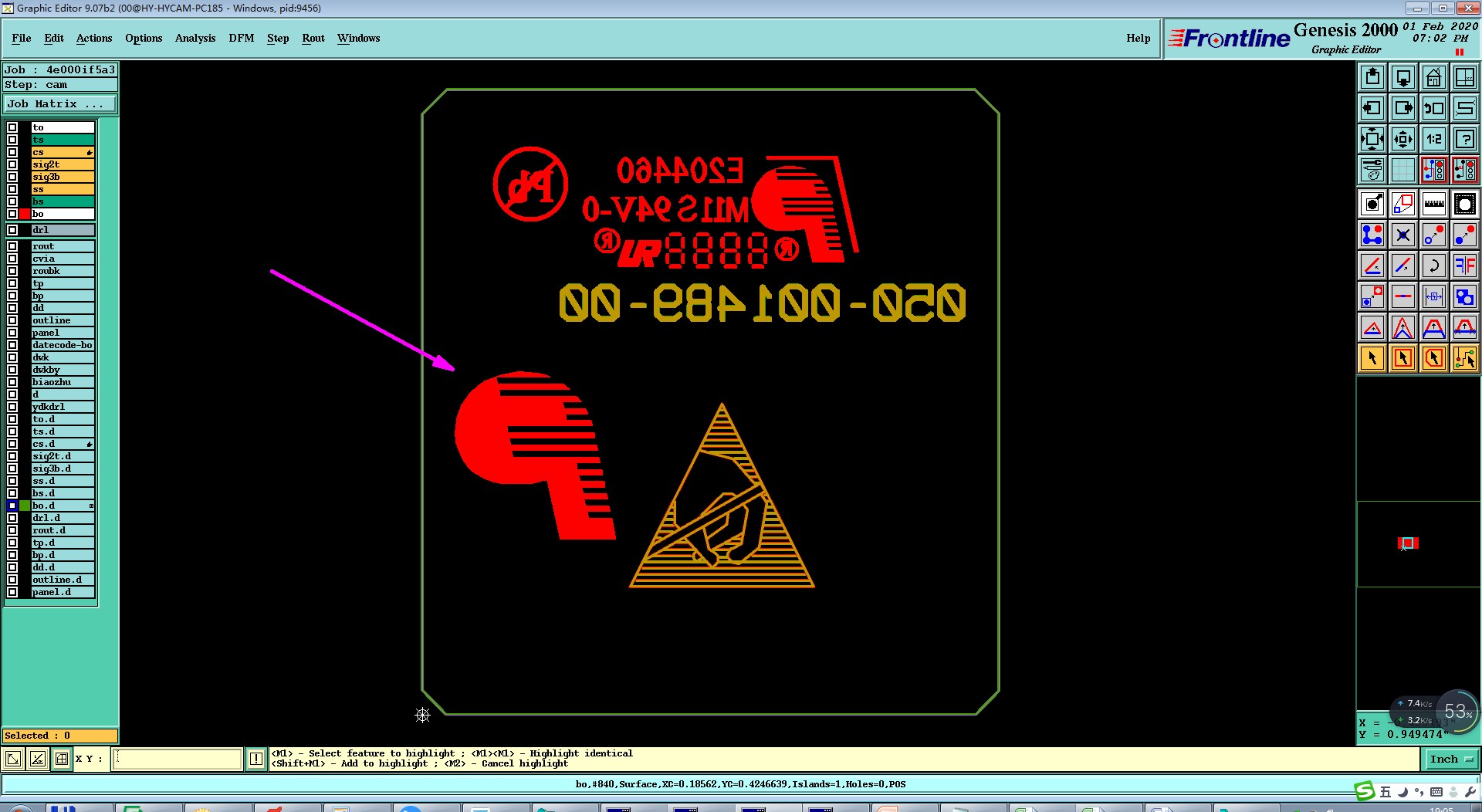Select the rotate feature tool
This screenshot has height=812, width=1482.
[x=1433, y=266]
